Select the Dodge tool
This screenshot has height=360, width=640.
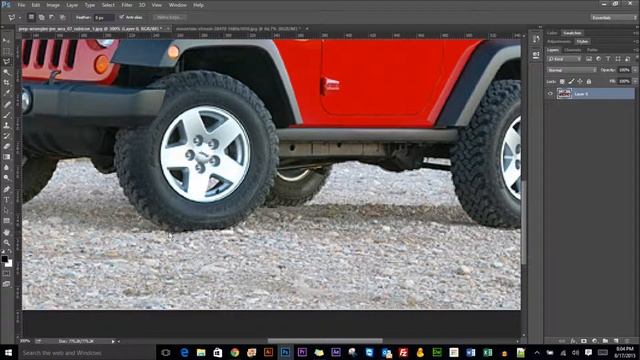click(7, 178)
